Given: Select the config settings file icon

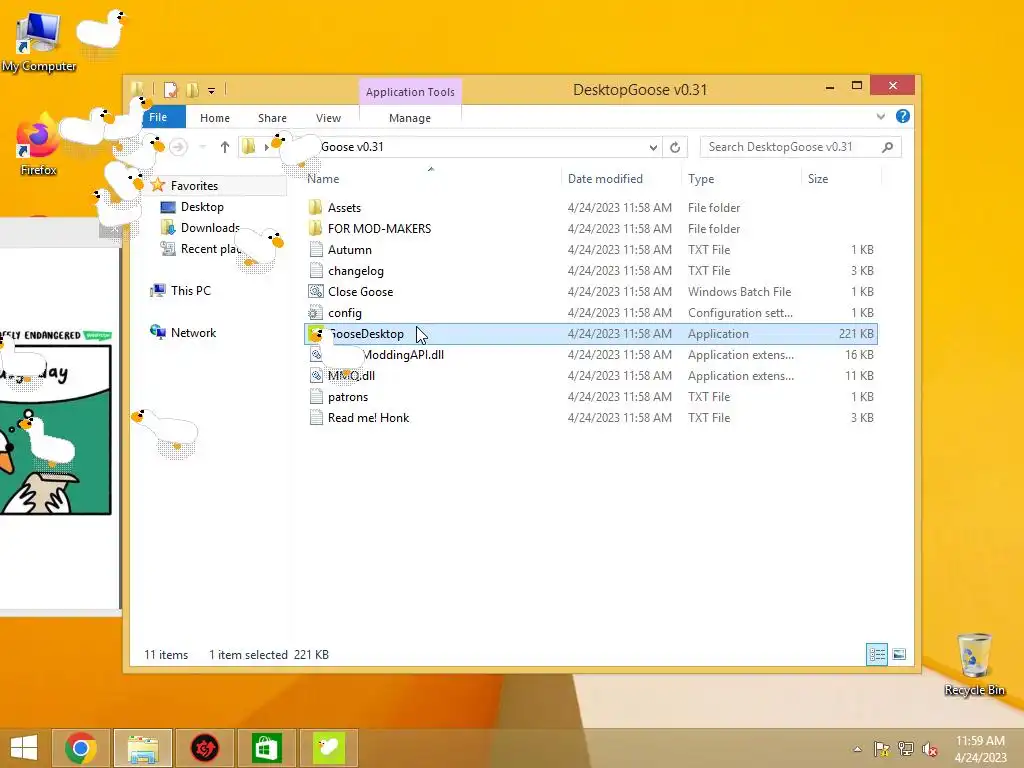Looking at the screenshot, I should (316, 313).
